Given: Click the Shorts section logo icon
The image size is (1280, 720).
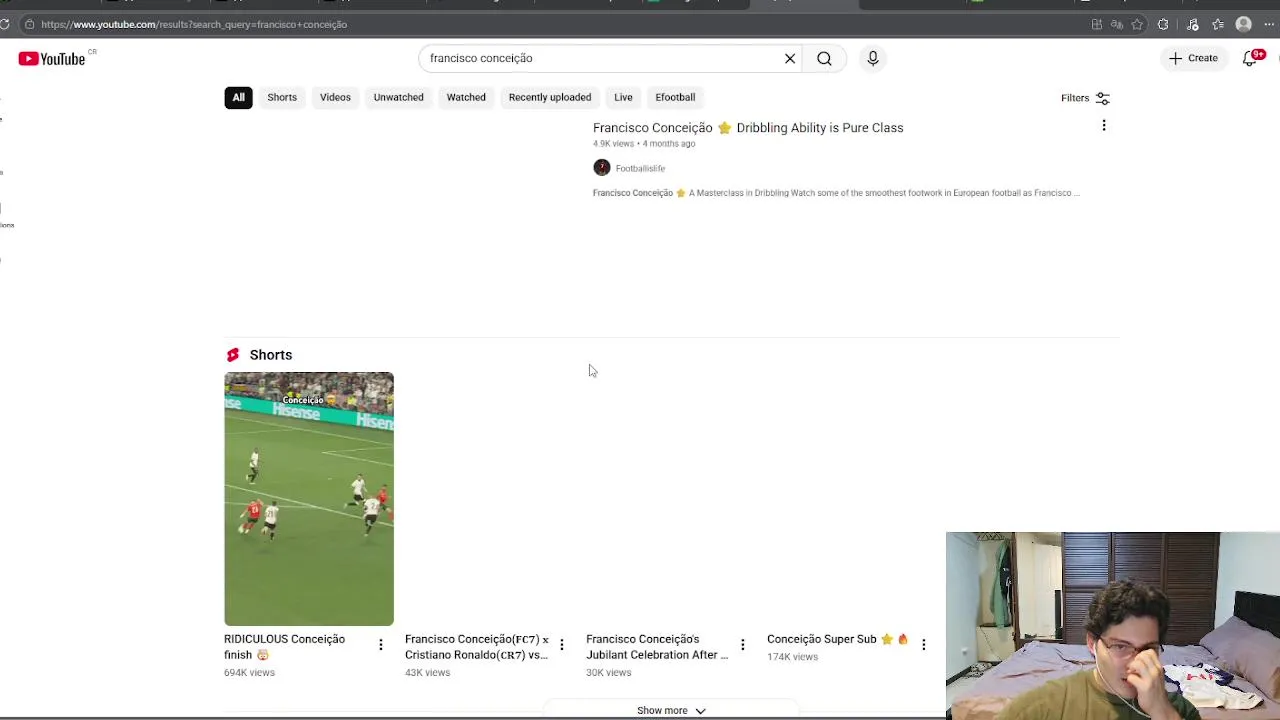Looking at the screenshot, I should coord(233,355).
